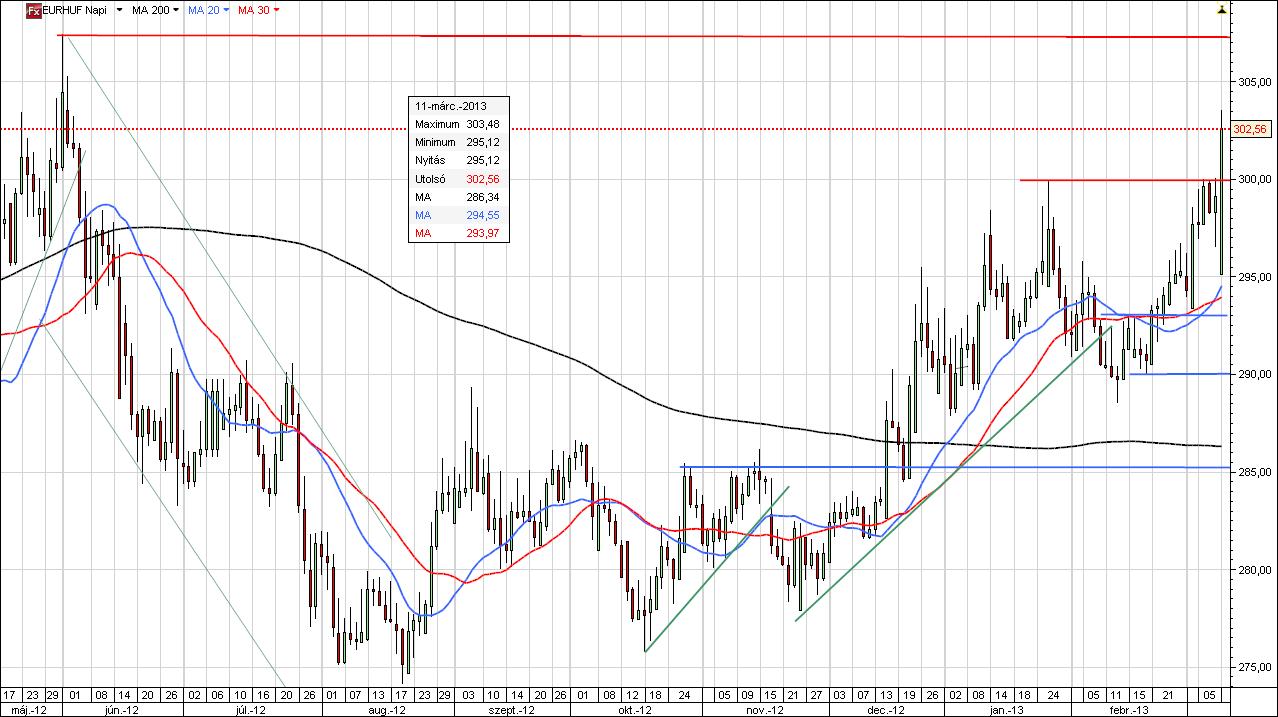The height and width of the screenshot is (717, 1278).
Task: Select the Utolsó 302,56 row
Action: click(x=458, y=179)
